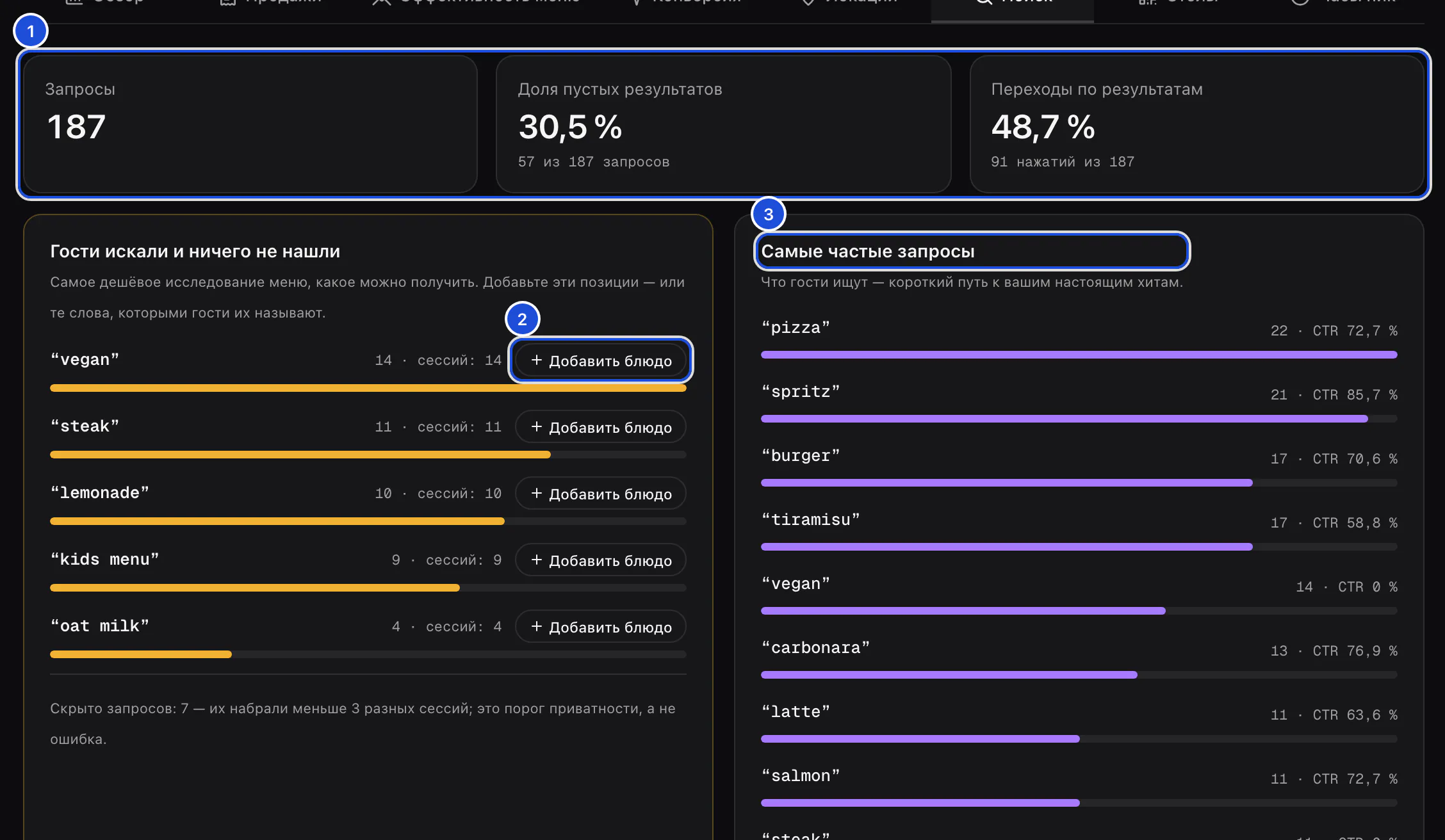
Task: Add a dish for the "lemonade" query
Action: (601, 494)
